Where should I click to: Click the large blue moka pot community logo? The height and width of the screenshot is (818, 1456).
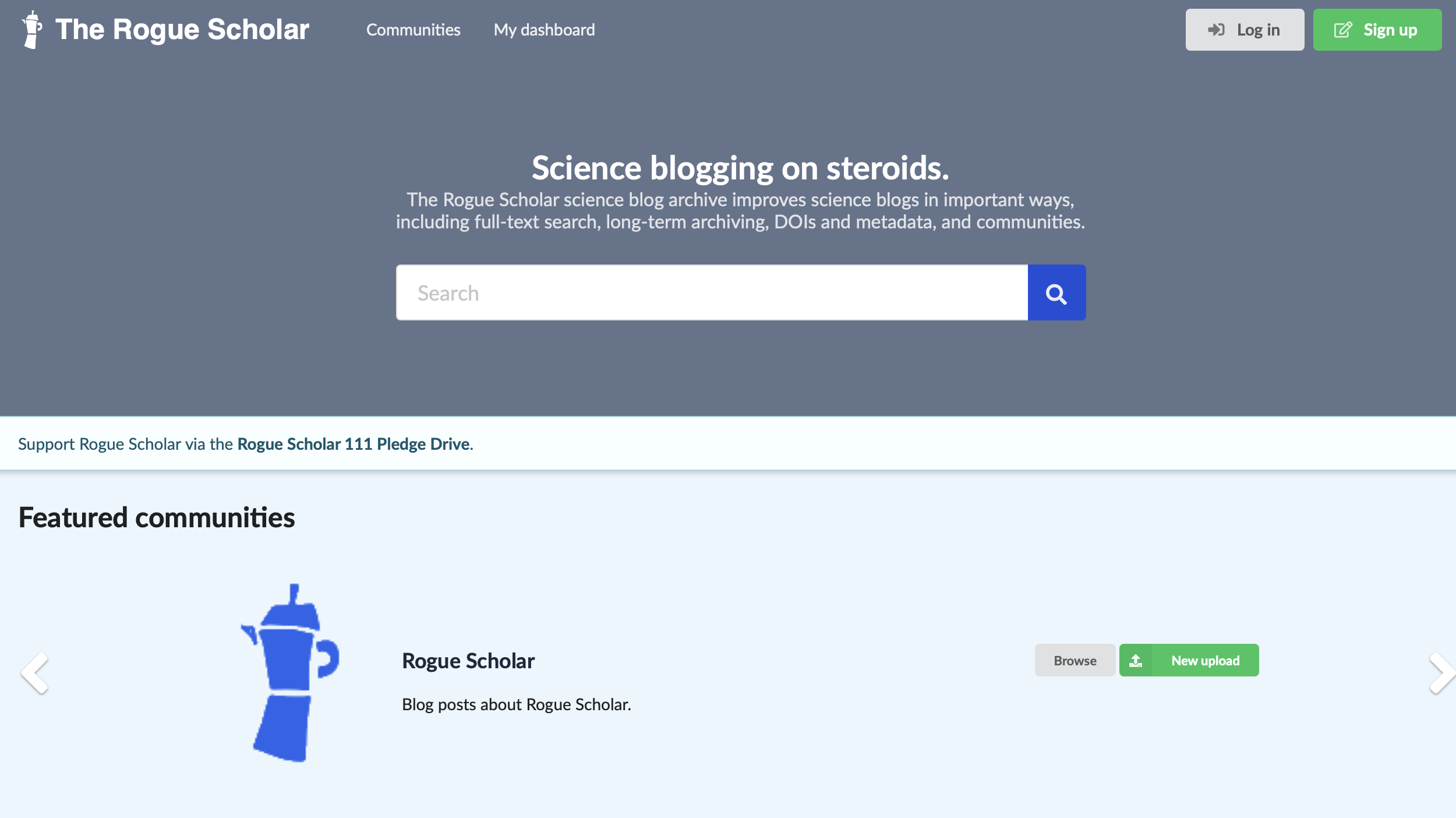(x=291, y=673)
